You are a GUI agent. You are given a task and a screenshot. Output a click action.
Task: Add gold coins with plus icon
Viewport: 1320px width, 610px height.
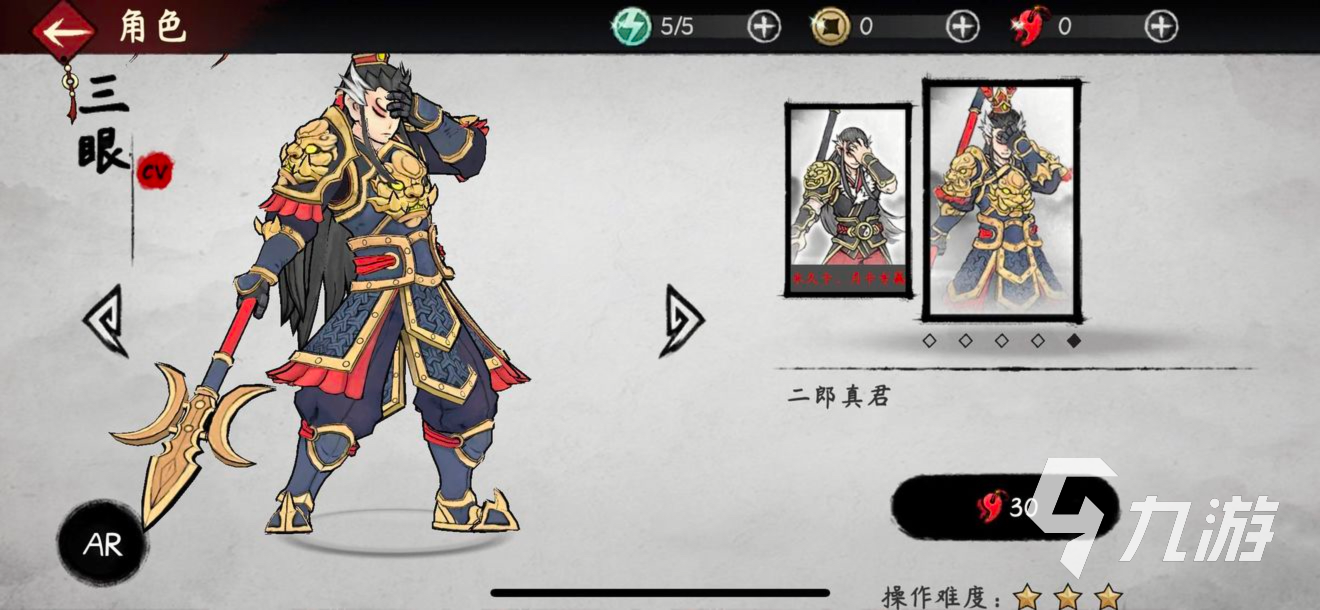tap(963, 27)
